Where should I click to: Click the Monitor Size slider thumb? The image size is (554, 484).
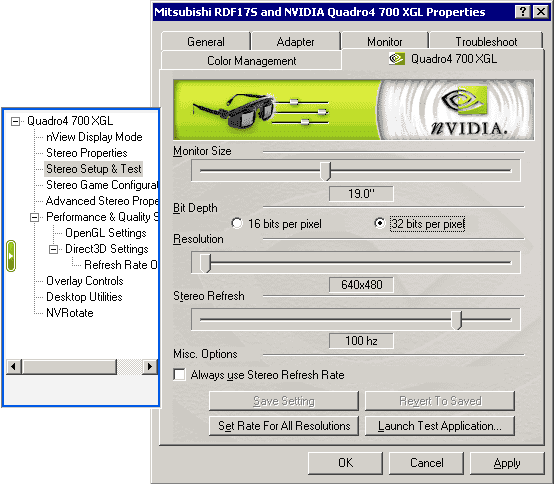click(325, 171)
